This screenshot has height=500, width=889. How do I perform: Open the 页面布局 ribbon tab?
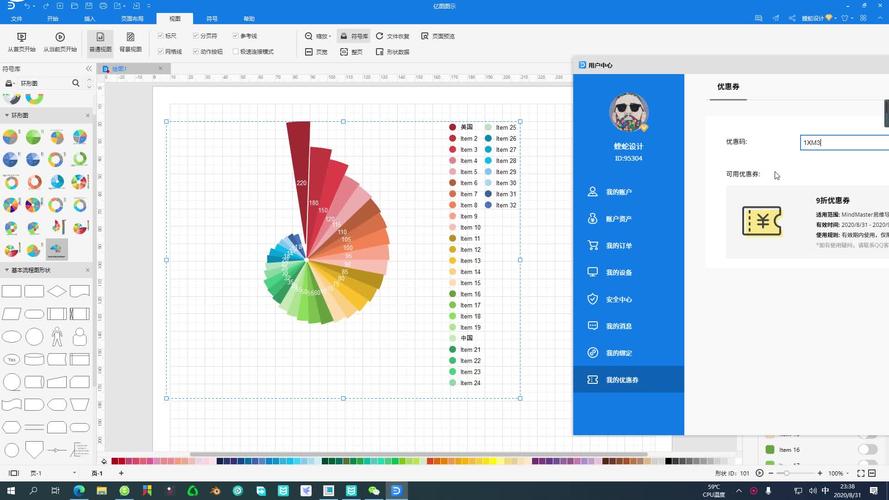pyautogui.click(x=132, y=19)
